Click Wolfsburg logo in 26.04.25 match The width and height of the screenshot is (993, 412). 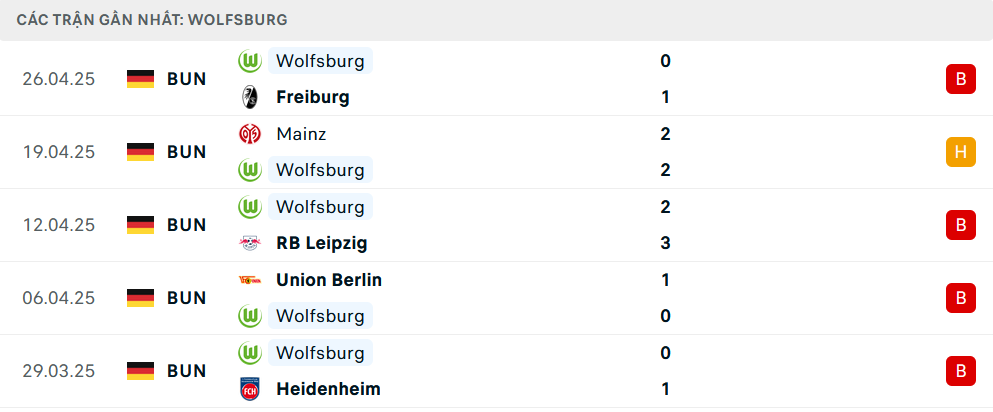250,61
